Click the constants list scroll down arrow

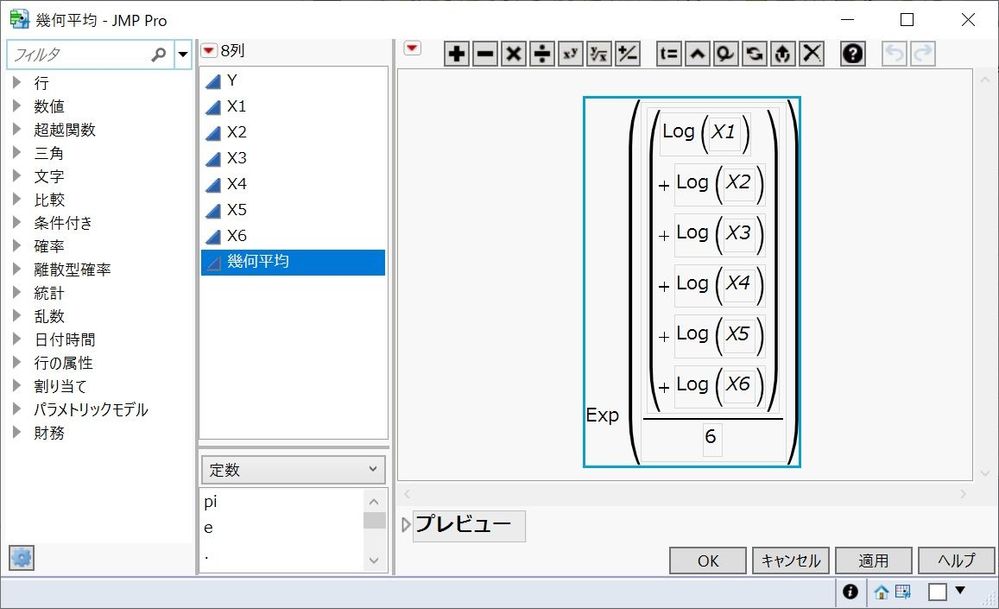(x=374, y=561)
